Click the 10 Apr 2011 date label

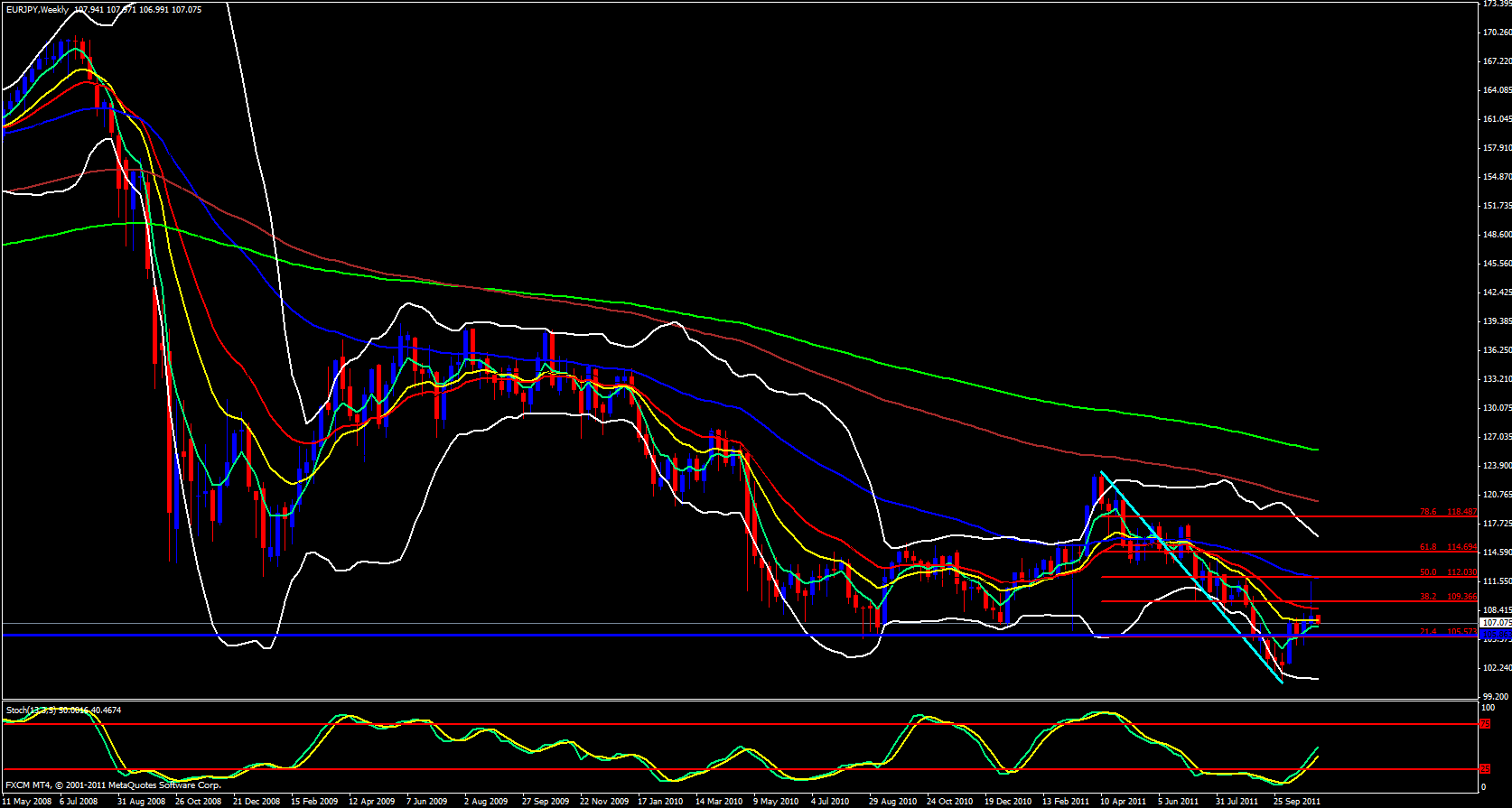pos(1123,802)
